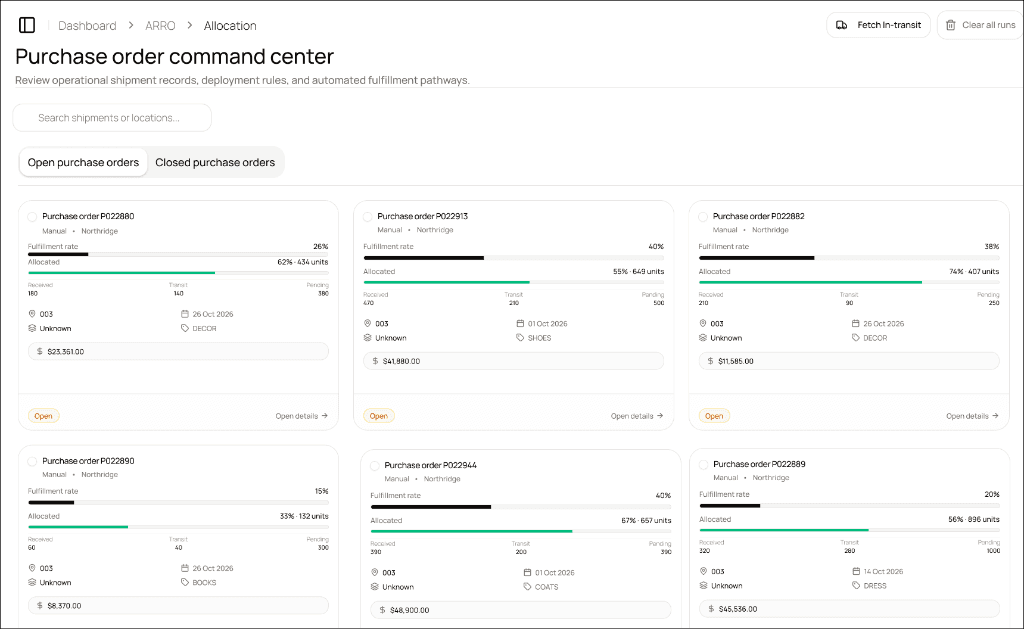Click calendar icon on P022944 card
The height and width of the screenshot is (629, 1024).
(528, 572)
